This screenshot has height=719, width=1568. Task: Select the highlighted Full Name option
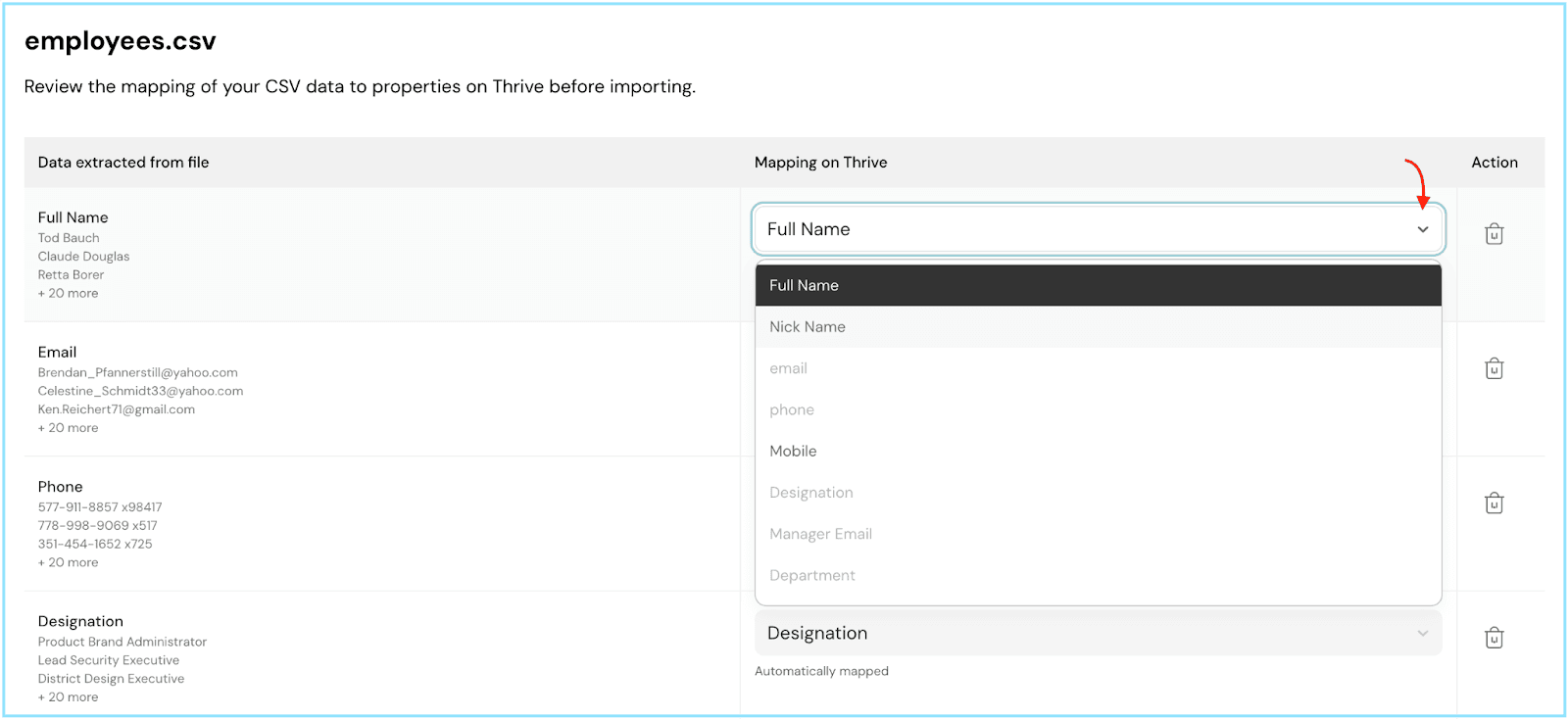pos(1098,285)
